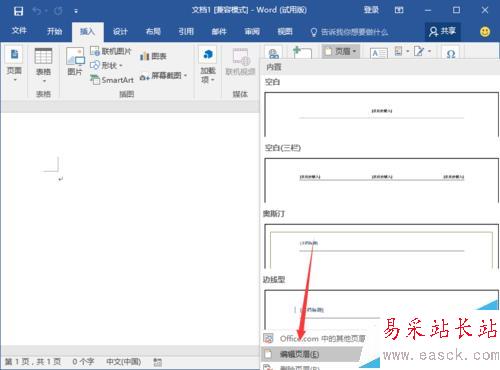The image size is (500, 370).
Task: Click 登录 to sign in
Action: click(371, 10)
